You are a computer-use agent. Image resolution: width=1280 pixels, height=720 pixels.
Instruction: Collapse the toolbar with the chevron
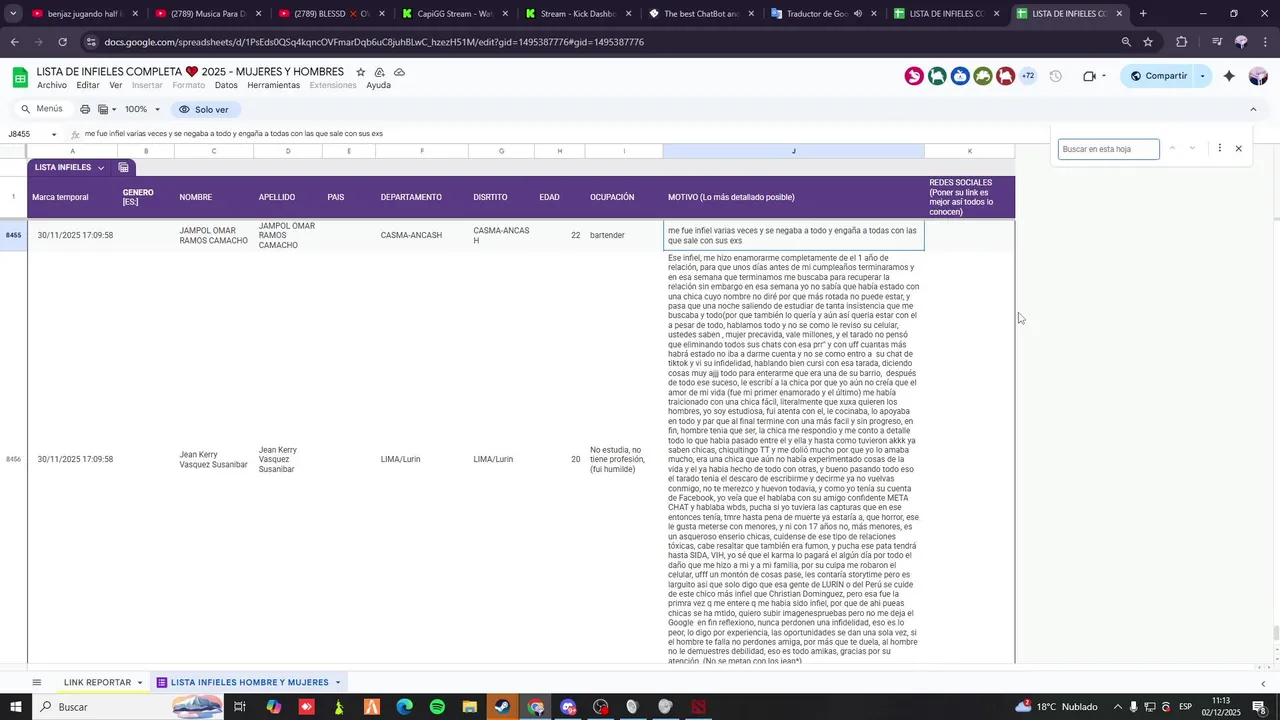tap(1253, 109)
